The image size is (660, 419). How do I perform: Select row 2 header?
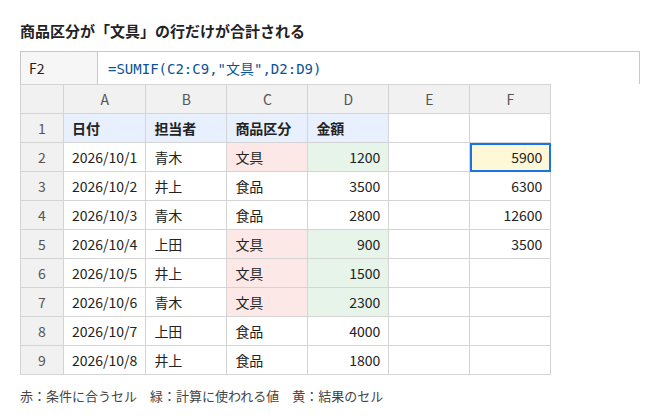coord(42,157)
